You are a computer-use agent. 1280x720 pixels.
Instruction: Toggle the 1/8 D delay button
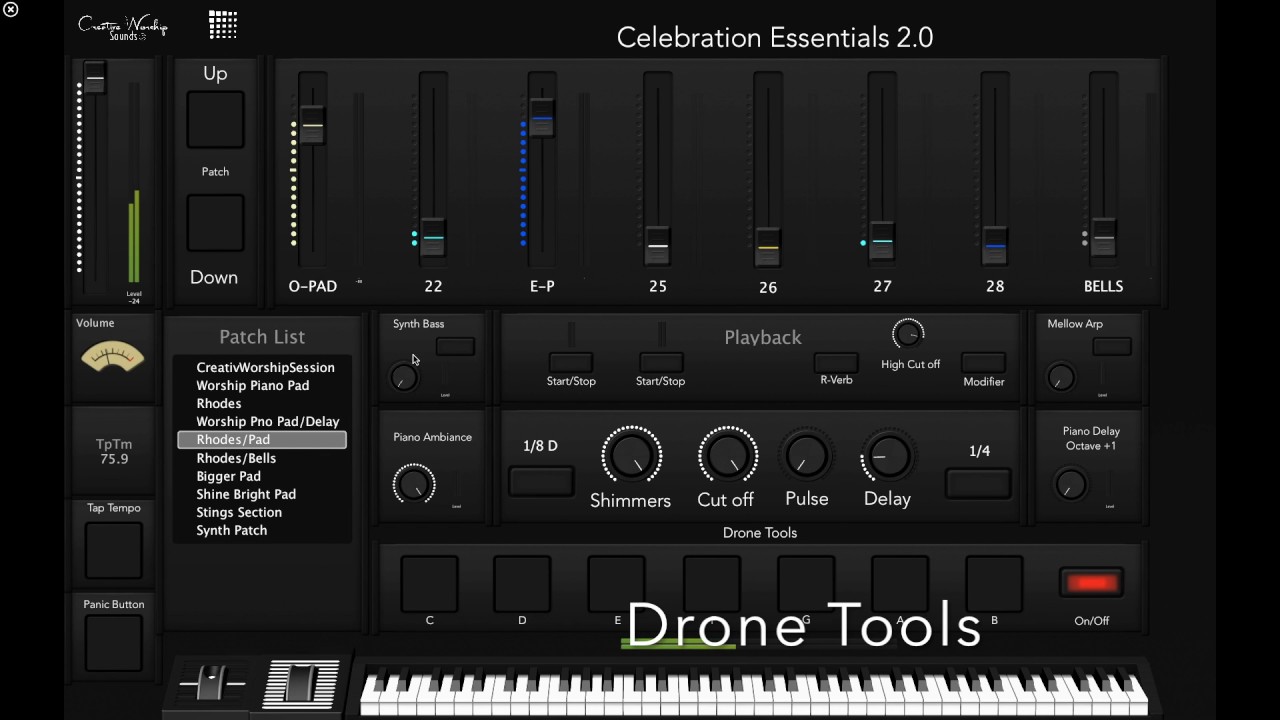point(541,482)
